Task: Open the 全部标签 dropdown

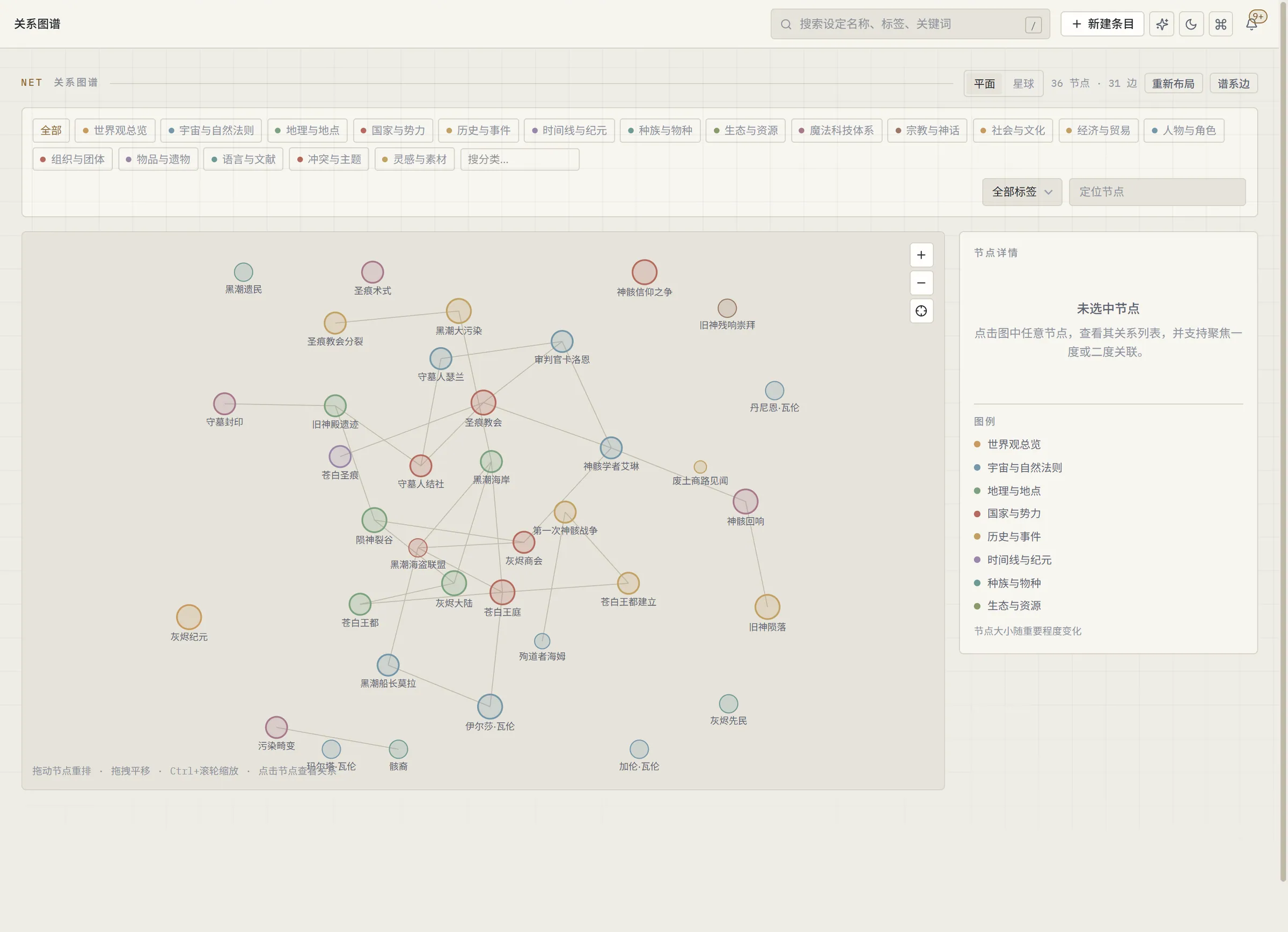Action: 1022,192
